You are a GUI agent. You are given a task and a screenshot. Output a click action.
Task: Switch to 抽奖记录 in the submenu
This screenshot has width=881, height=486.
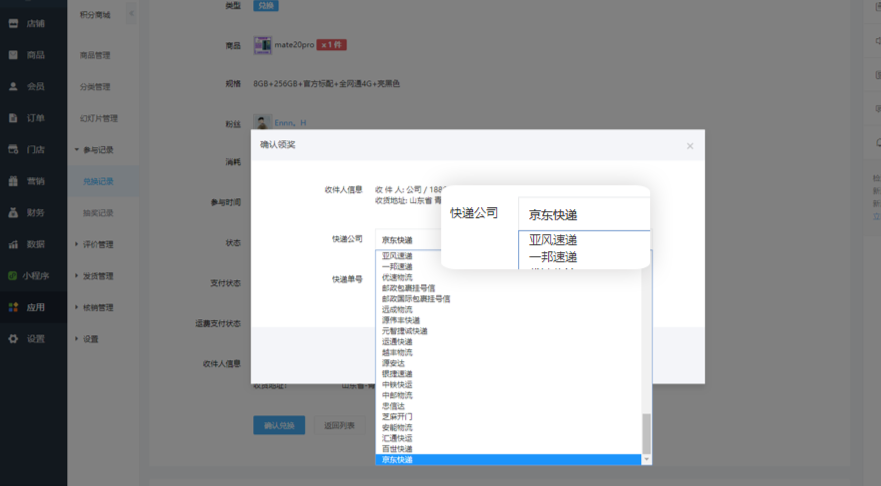(98, 212)
